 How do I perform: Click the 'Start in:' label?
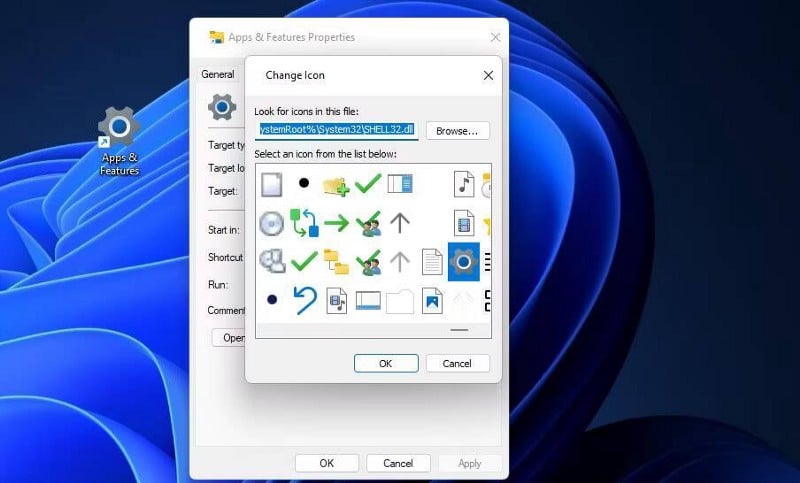(223, 230)
